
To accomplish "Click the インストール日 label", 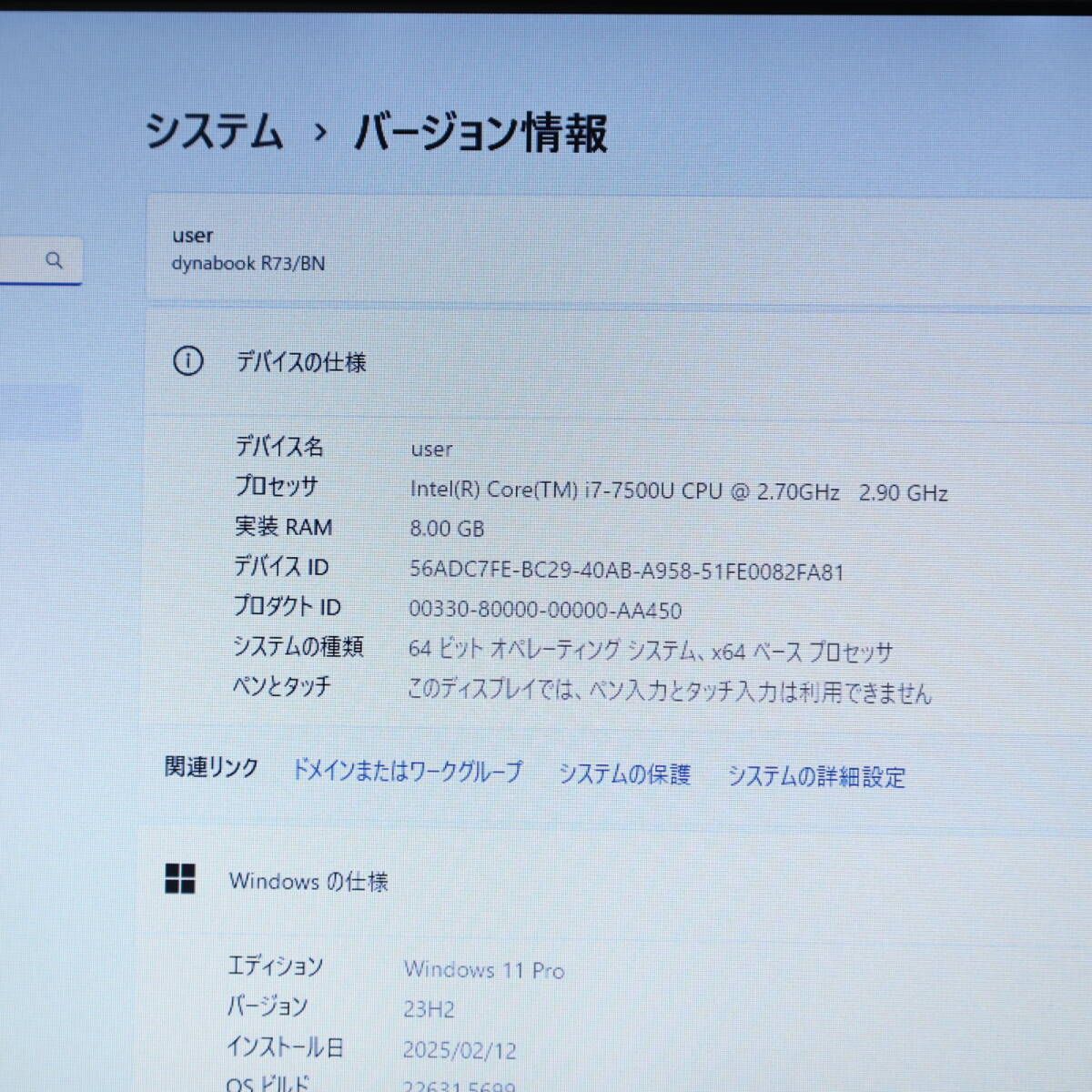I will coord(285,1047).
